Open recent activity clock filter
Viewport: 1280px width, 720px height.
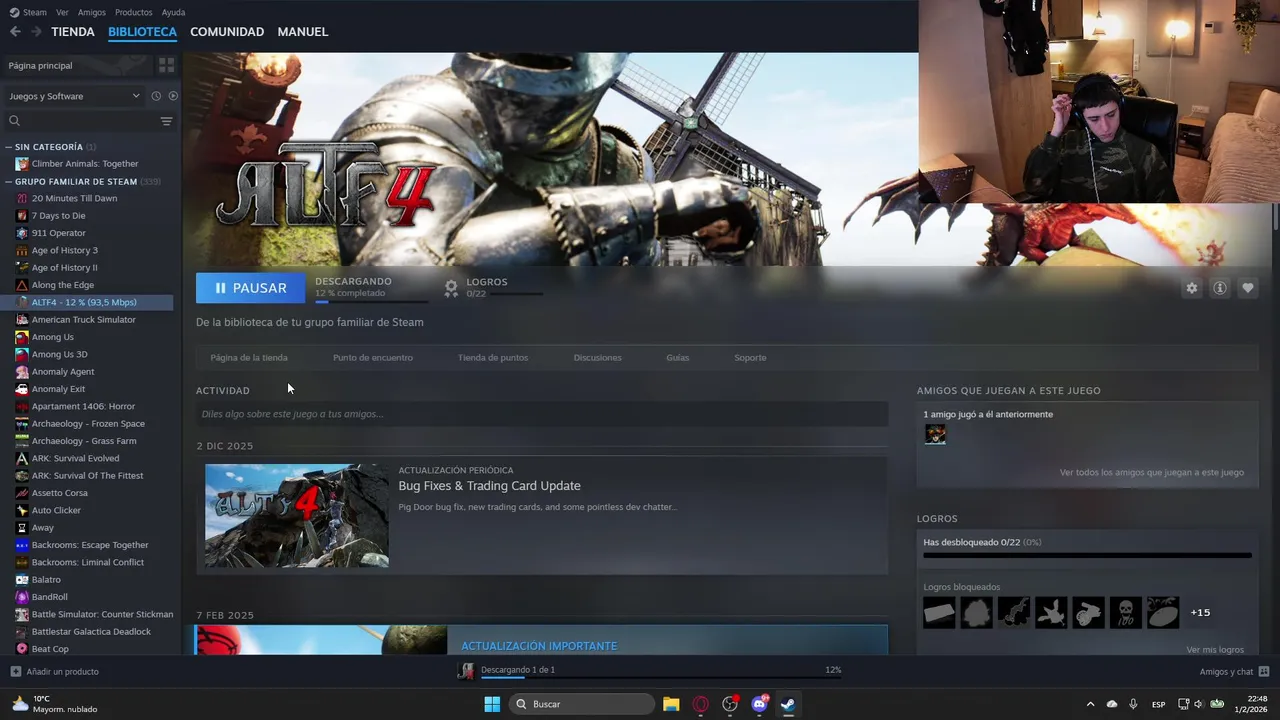pyautogui.click(x=156, y=96)
